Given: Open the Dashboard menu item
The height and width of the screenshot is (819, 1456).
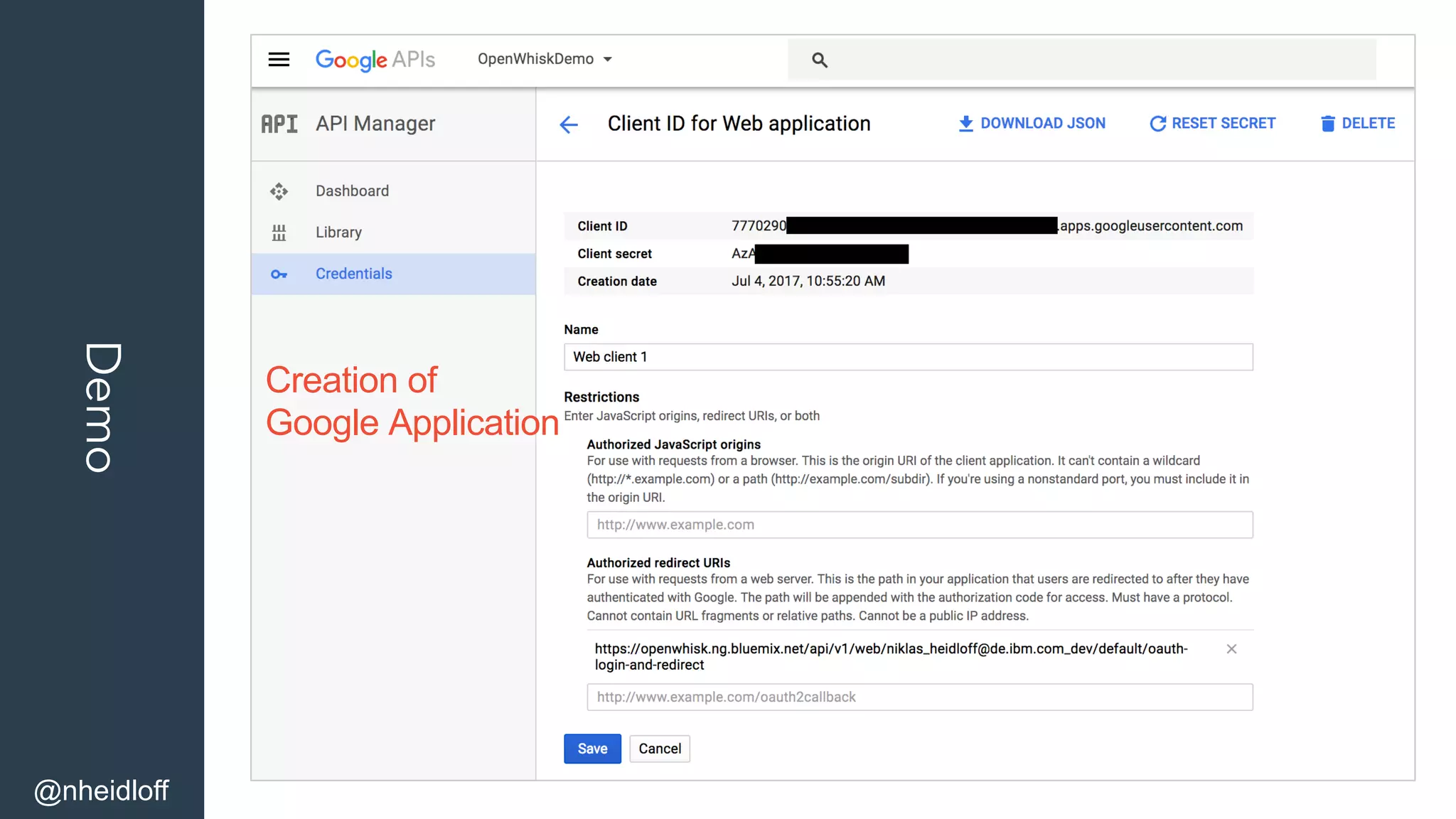Looking at the screenshot, I should point(352,191).
